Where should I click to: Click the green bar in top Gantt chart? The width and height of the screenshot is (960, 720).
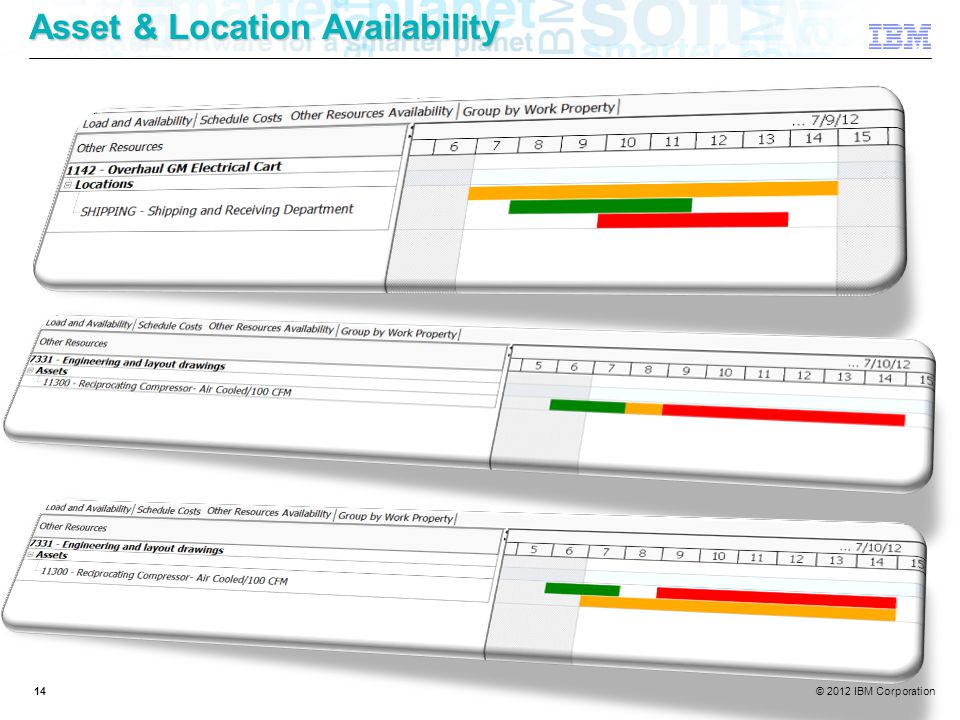600,206
